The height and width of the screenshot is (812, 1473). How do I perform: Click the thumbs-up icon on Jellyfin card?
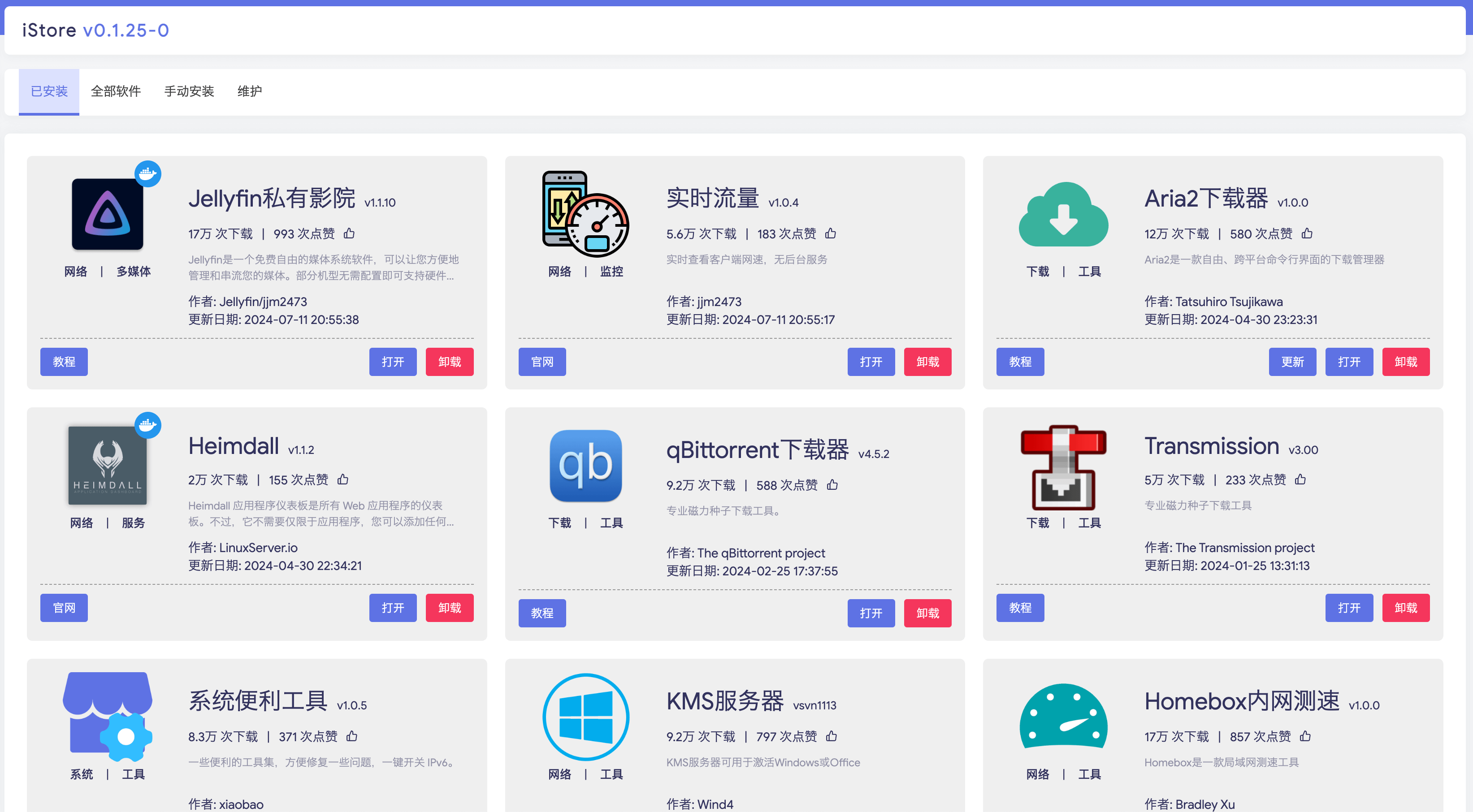pos(349,233)
